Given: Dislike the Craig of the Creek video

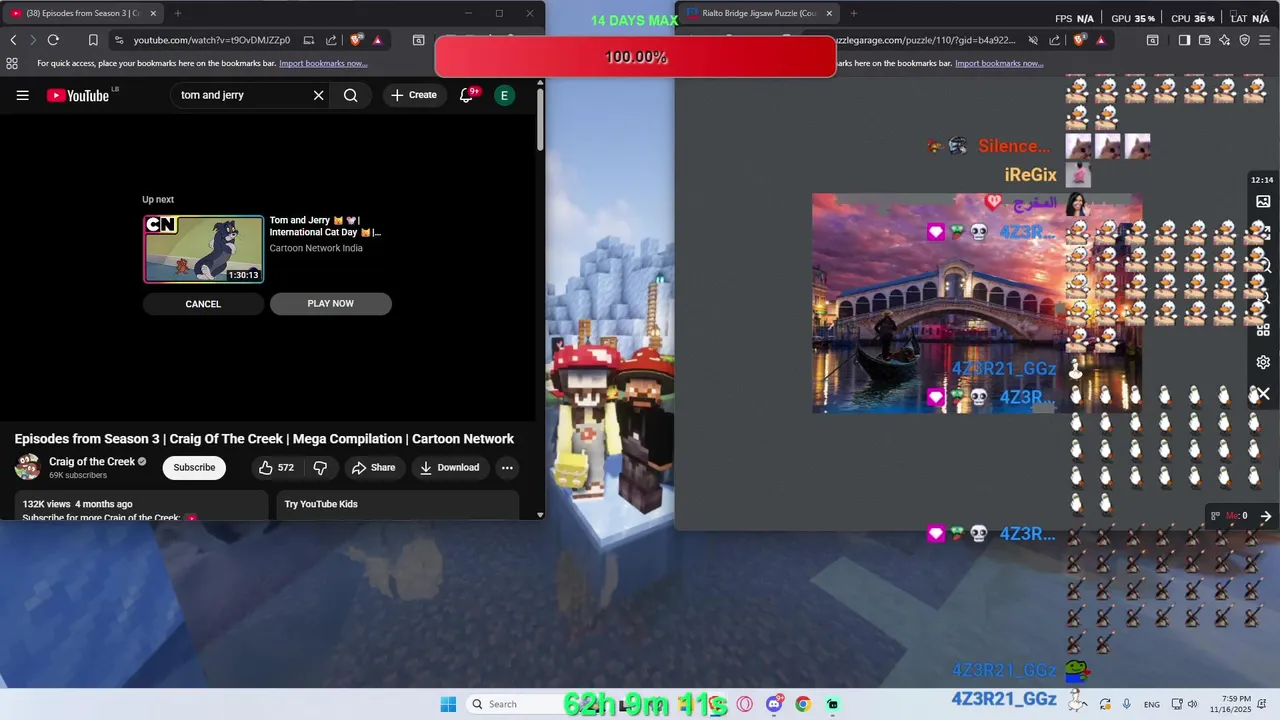Looking at the screenshot, I should 320,467.
